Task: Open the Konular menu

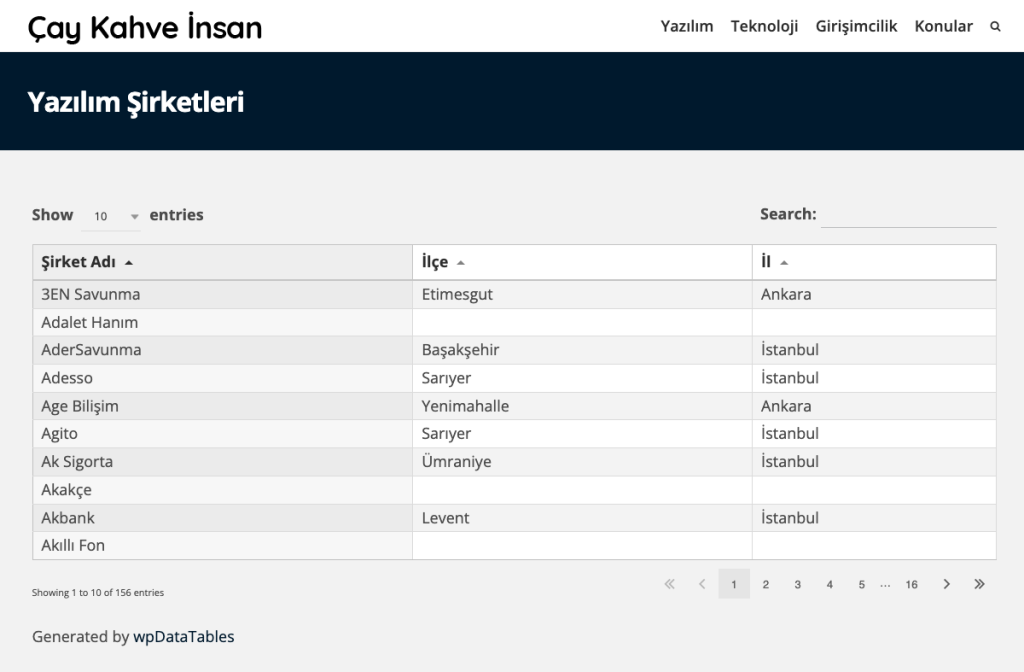Action: (x=943, y=26)
